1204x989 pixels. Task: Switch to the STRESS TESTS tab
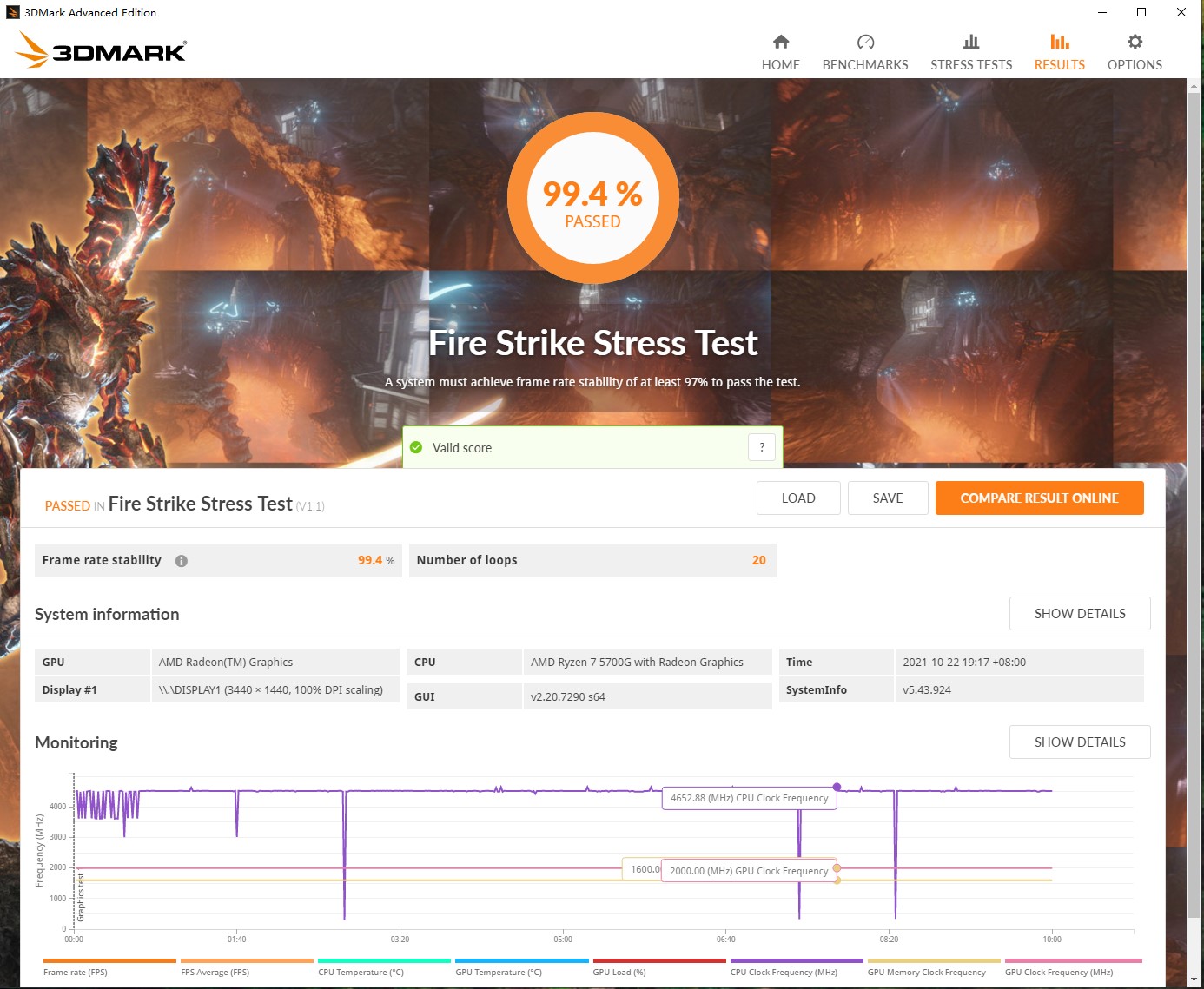point(971,53)
